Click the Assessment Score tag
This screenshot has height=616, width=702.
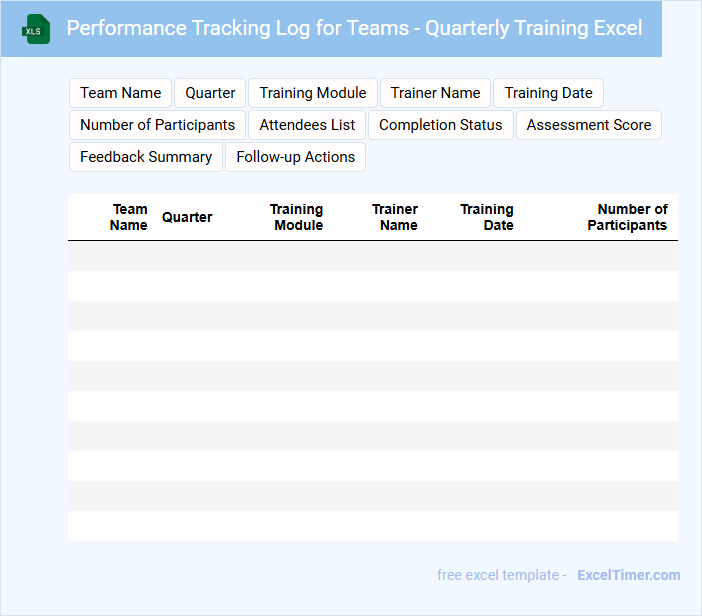588,125
